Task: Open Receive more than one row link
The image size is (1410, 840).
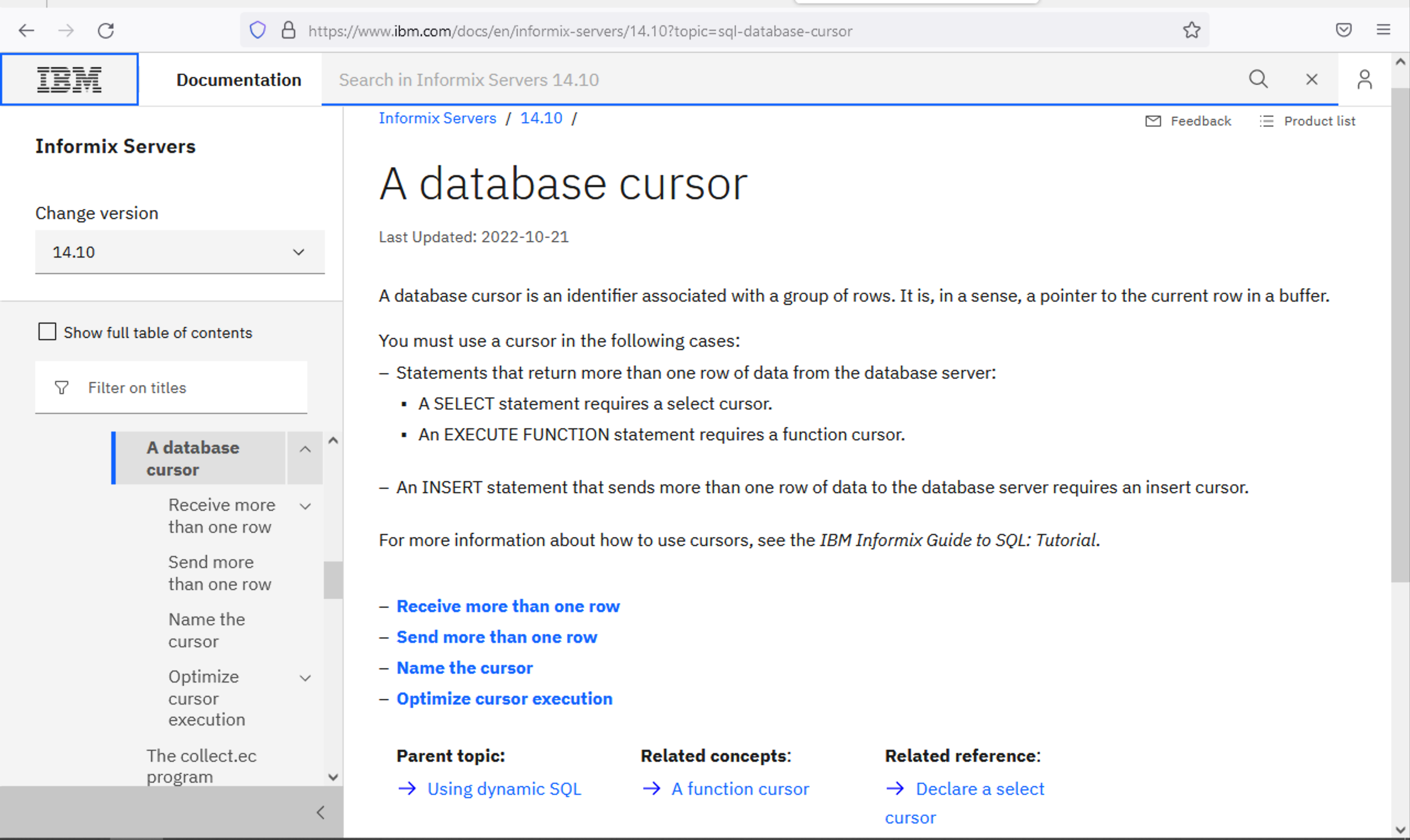Action: tap(508, 605)
